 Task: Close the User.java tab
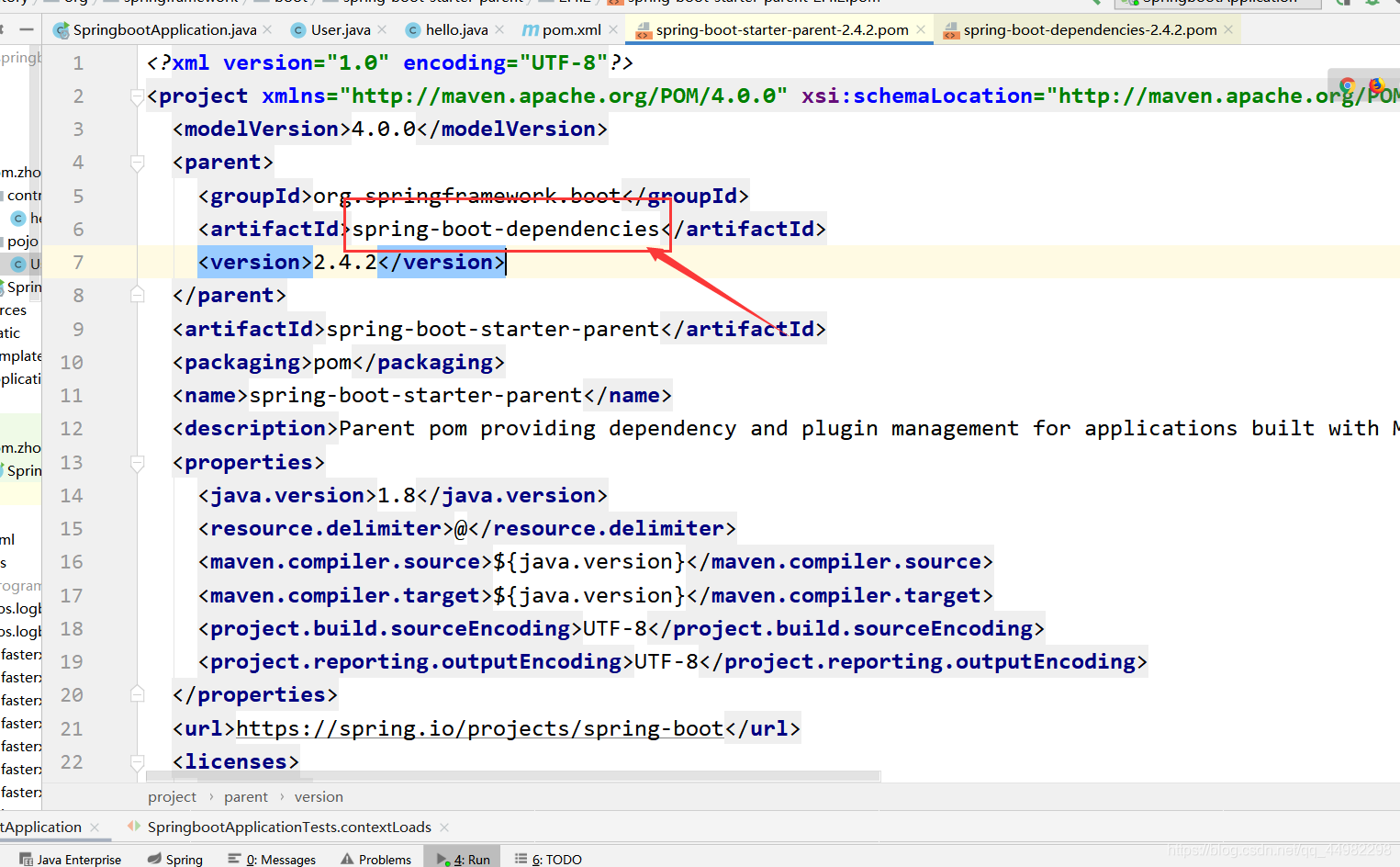point(382,29)
